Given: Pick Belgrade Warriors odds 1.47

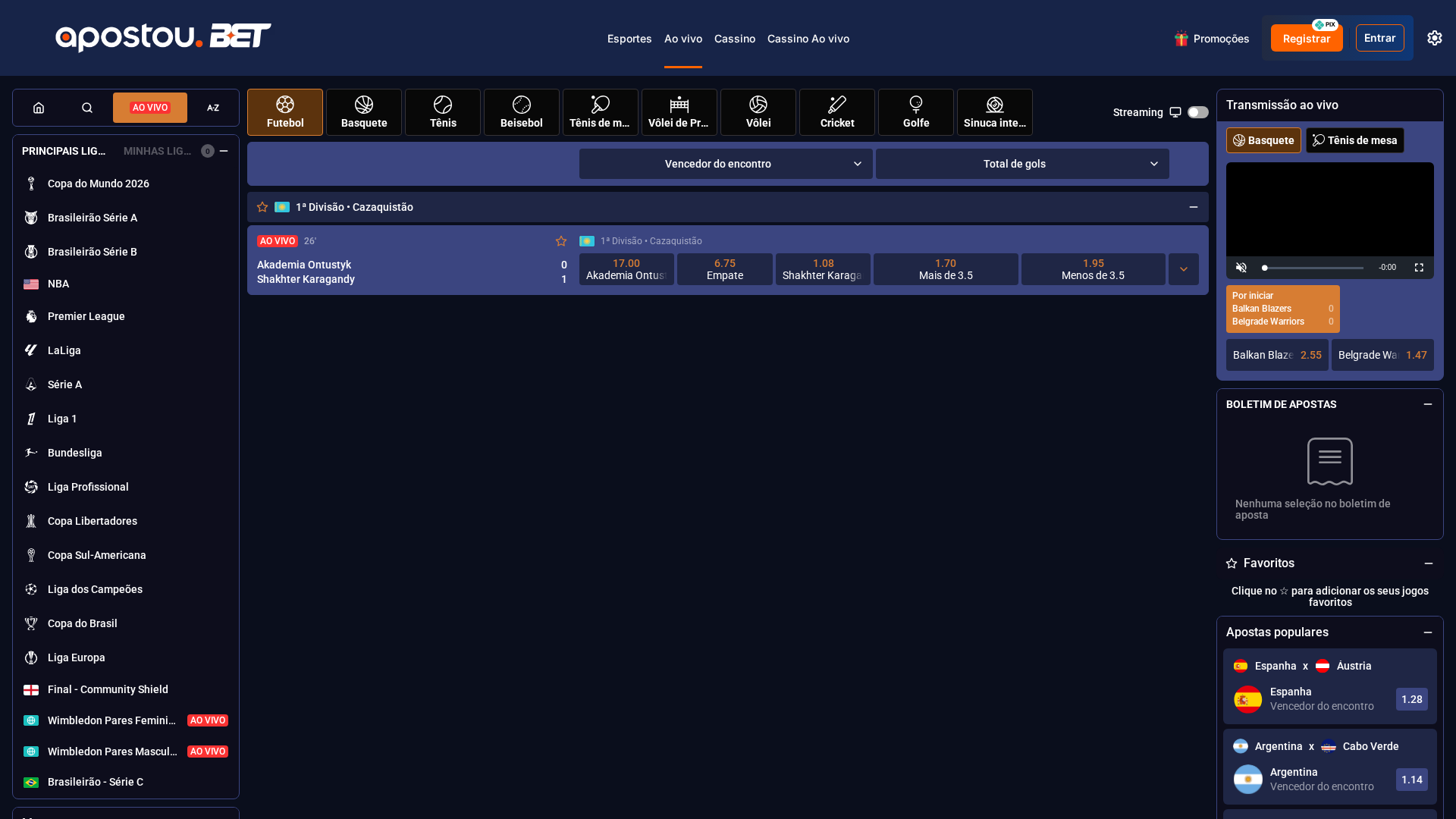Looking at the screenshot, I should [x=1382, y=355].
